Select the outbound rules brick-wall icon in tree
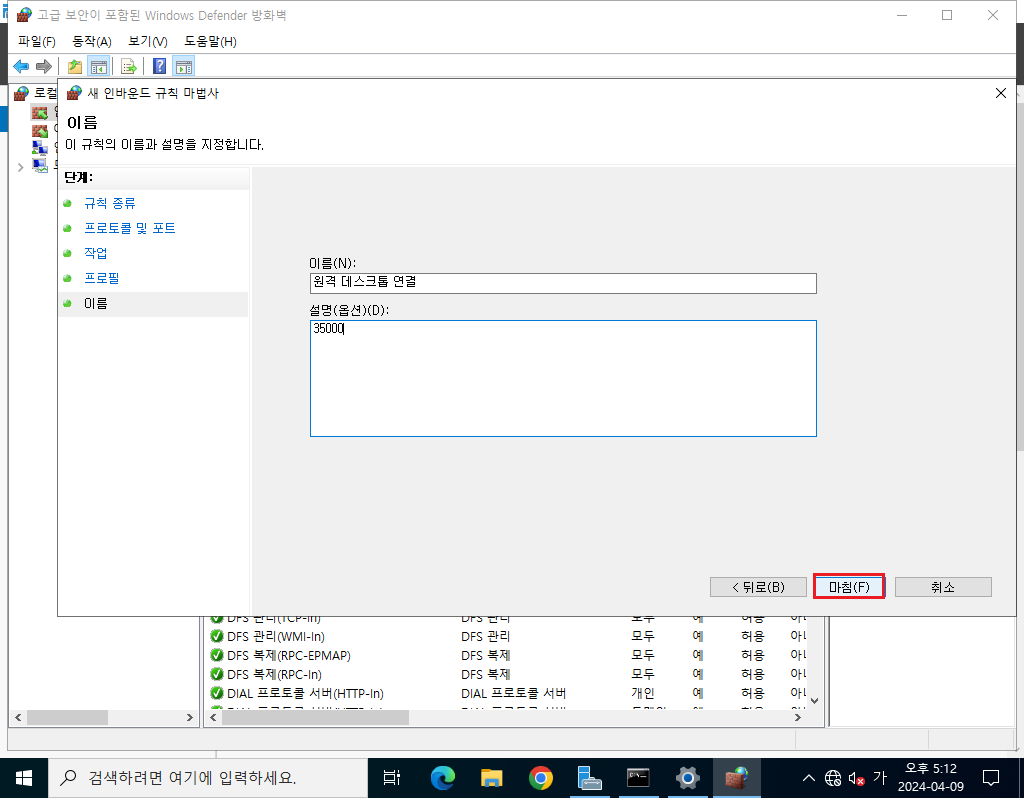This screenshot has height=798, width=1024. [x=40, y=130]
